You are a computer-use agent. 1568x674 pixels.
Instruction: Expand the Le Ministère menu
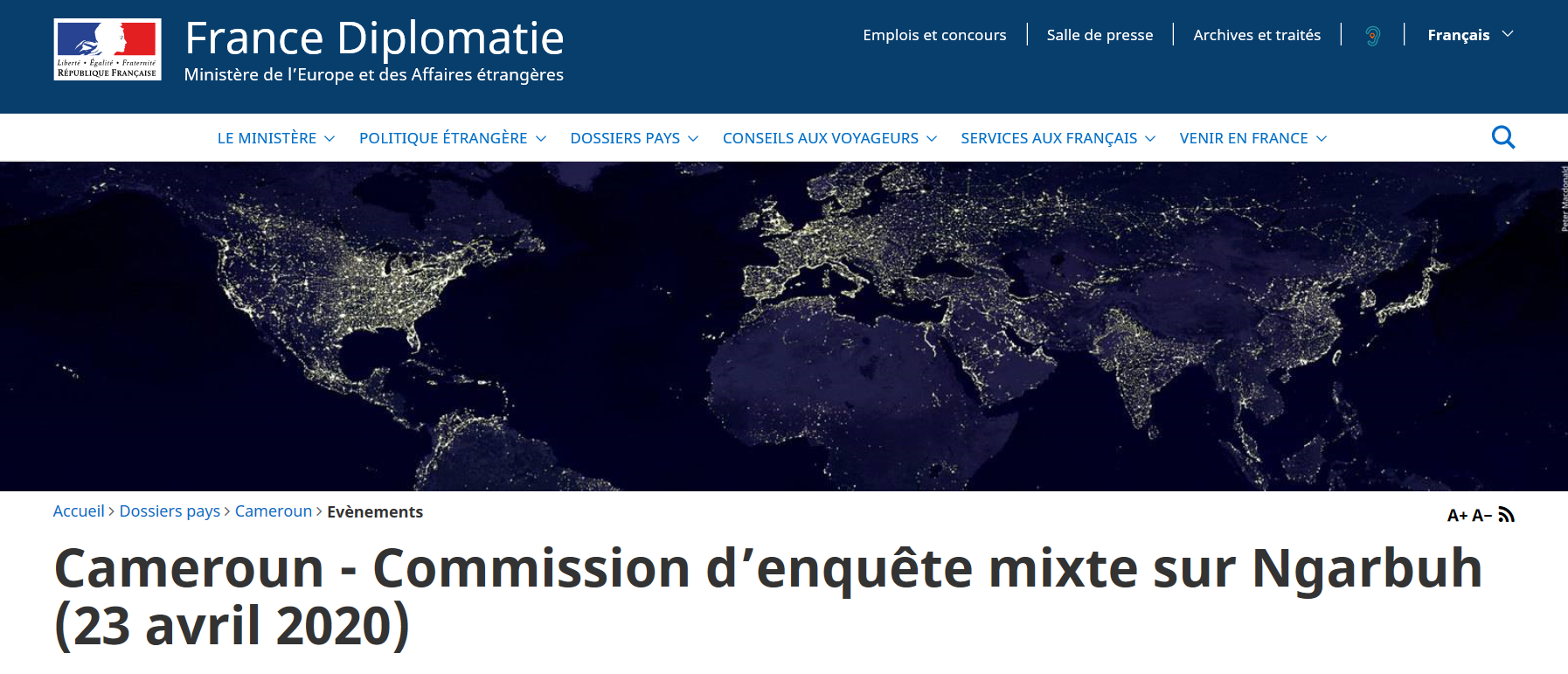pyautogui.click(x=275, y=138)
